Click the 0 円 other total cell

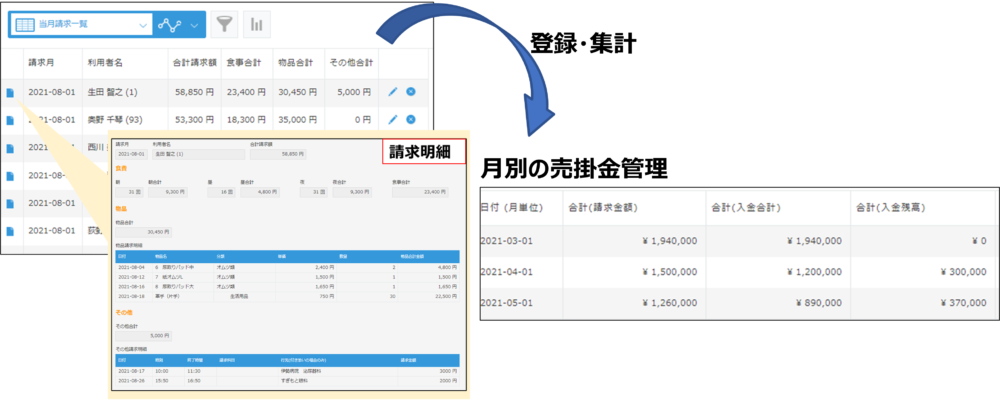(361, 119)
